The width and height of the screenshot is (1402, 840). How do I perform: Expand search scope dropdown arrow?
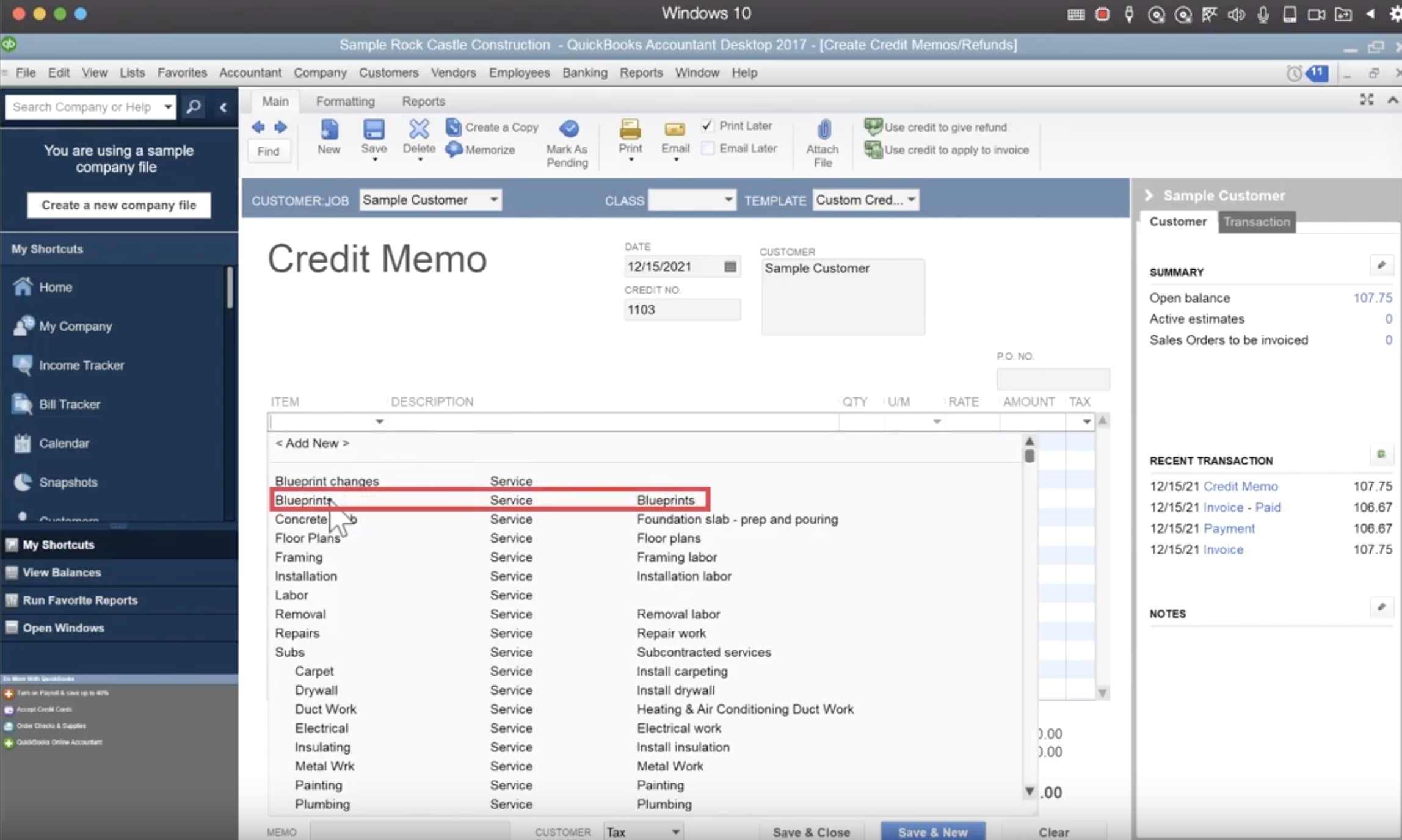coord(167,107)
